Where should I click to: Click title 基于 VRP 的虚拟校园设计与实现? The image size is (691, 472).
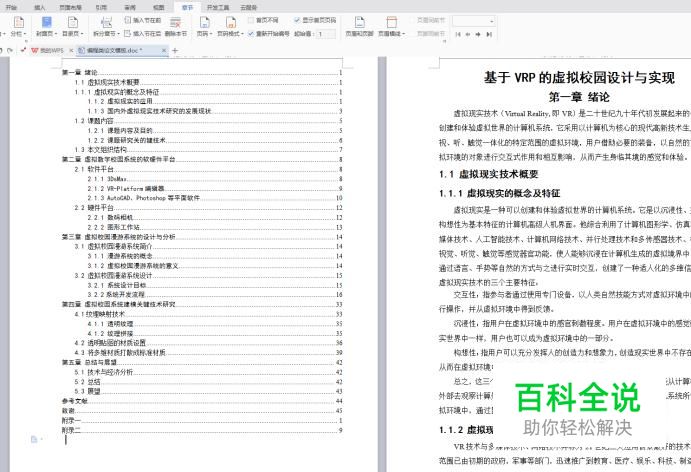tap(579, 78)
